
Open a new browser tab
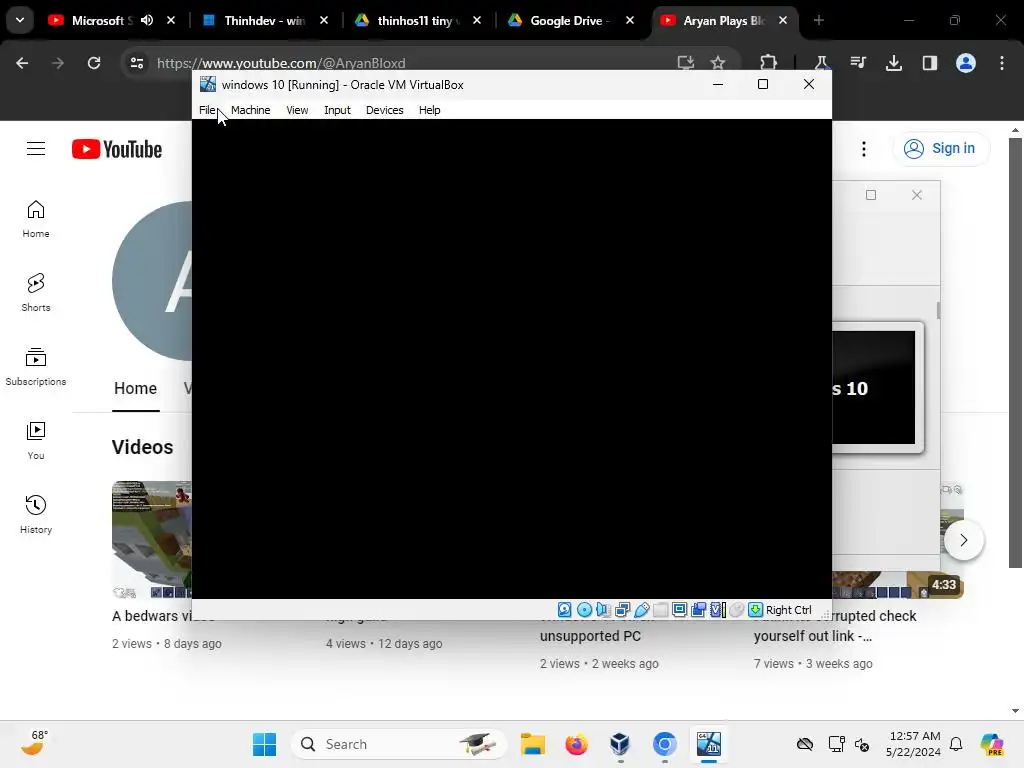pos(819,21)
